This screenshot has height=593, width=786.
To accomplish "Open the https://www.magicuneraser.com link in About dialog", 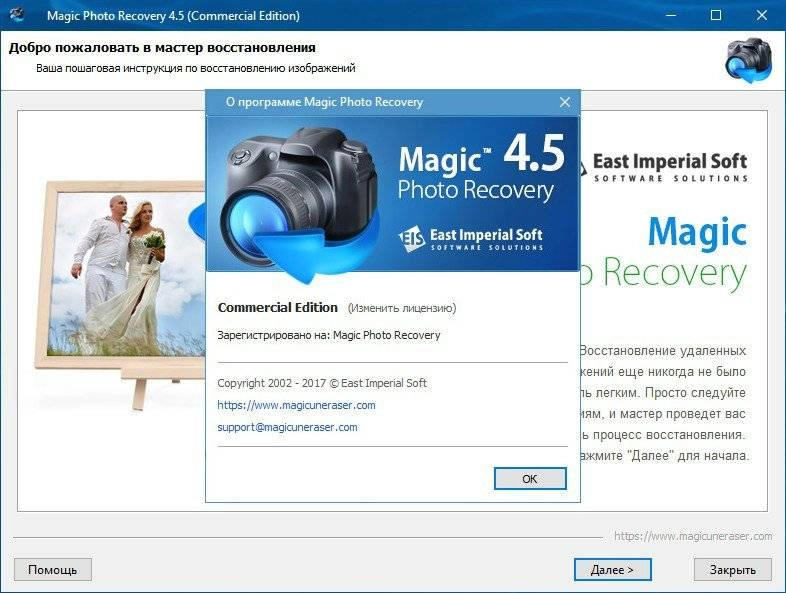I will coord(296,405).
